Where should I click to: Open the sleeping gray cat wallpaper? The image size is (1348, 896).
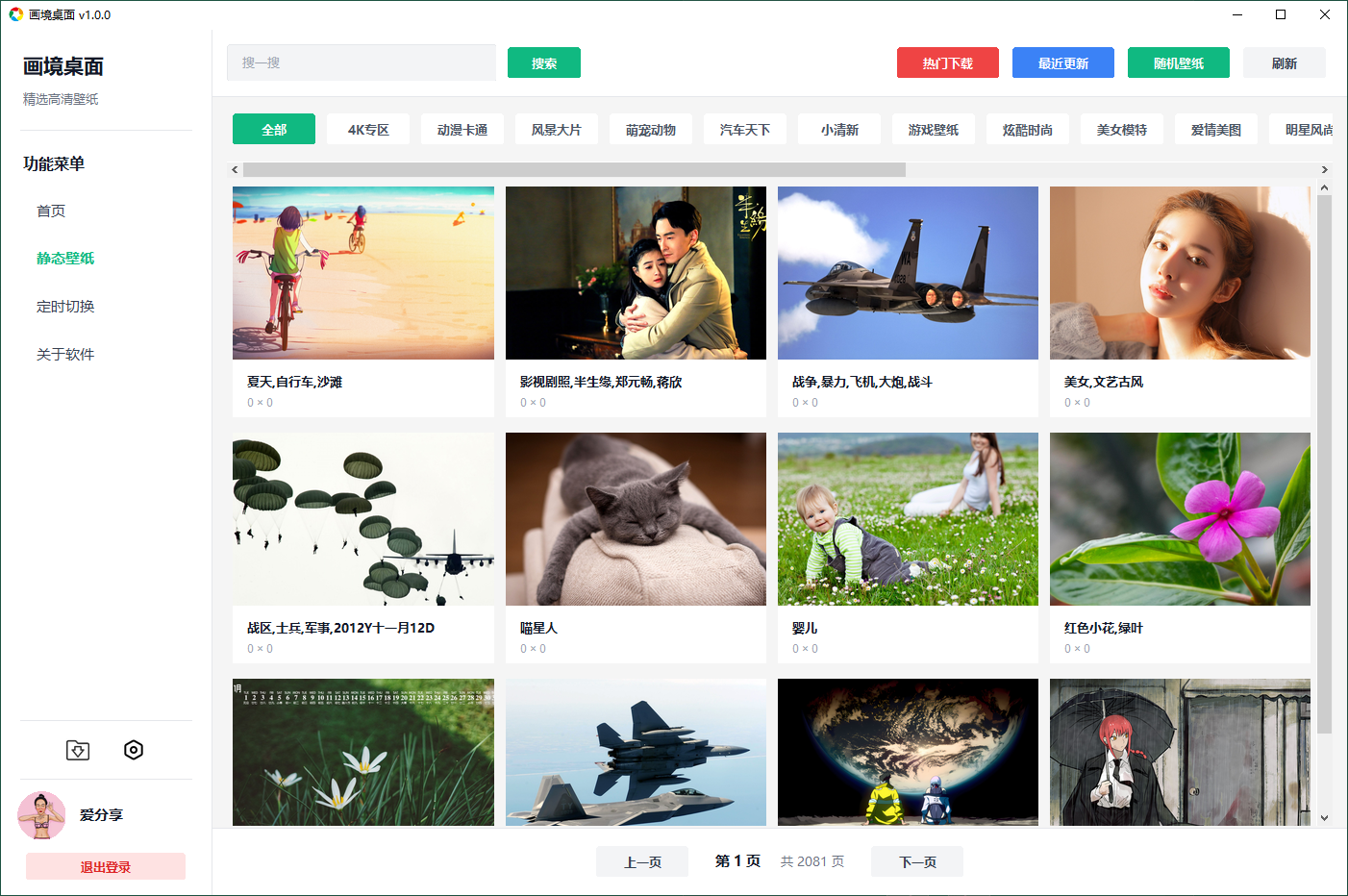(x=636, y=519)
